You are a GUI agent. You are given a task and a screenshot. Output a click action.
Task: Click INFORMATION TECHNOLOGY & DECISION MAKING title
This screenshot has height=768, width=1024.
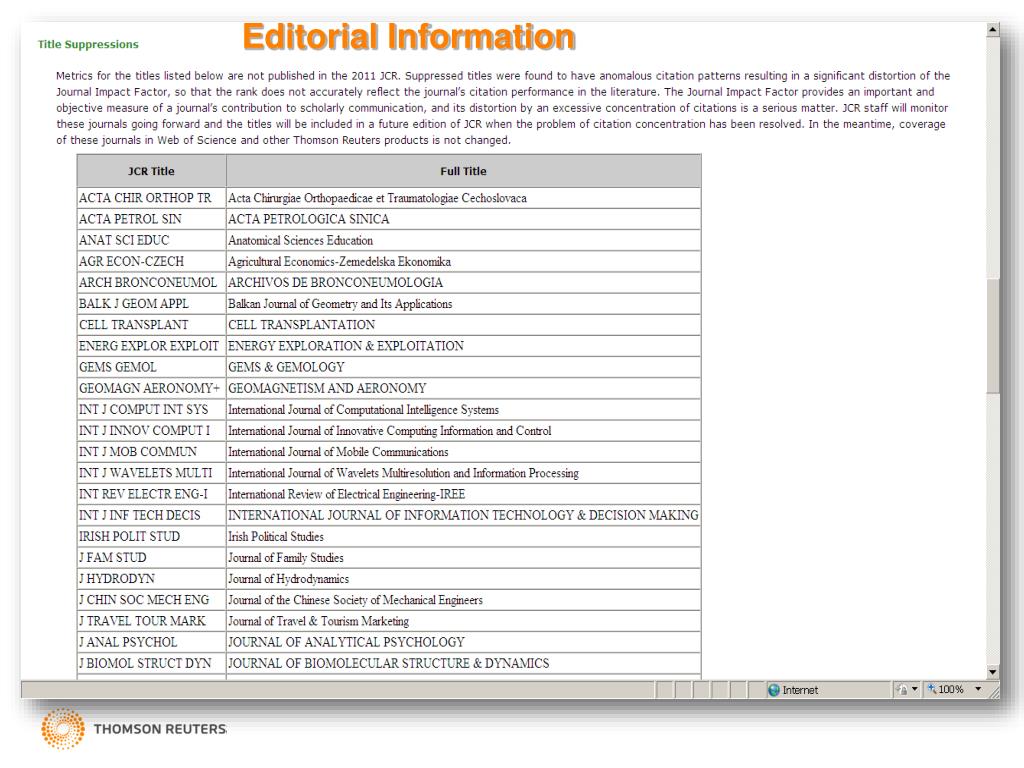coord(463,515)
